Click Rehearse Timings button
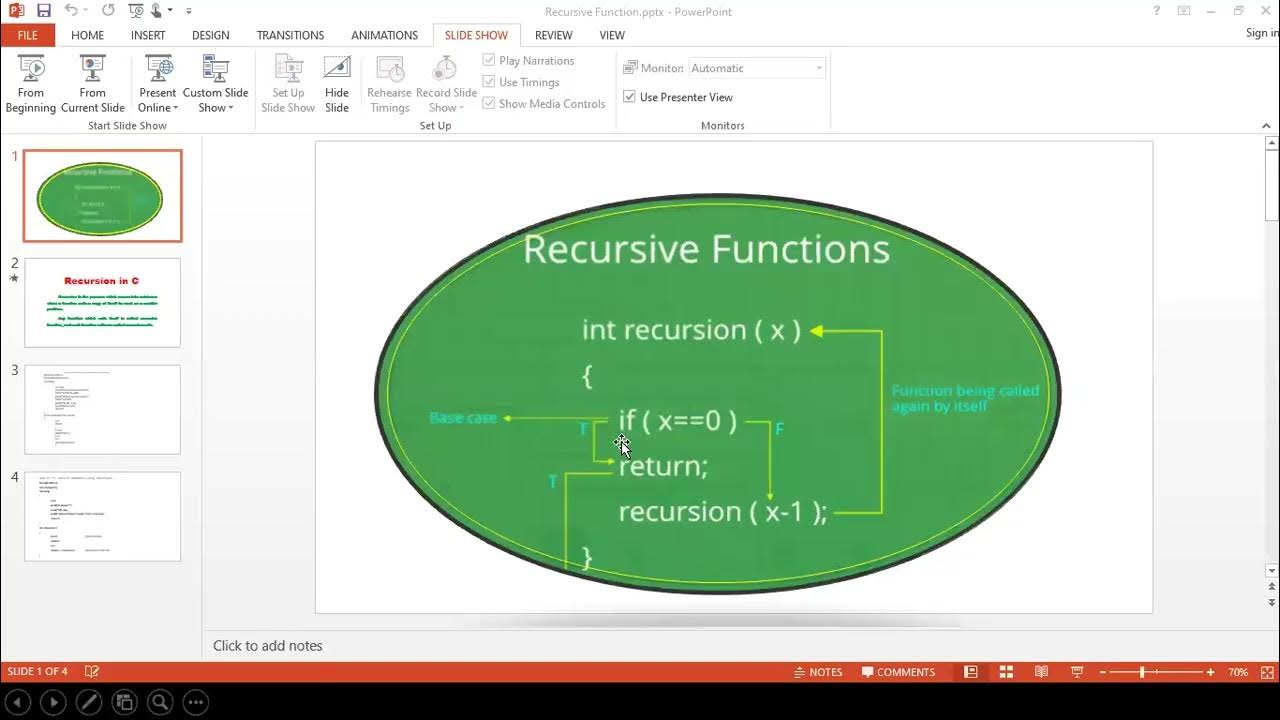The height and width of the screenshot is (720, 1280). pyautogui.click(x=389, y=84)
